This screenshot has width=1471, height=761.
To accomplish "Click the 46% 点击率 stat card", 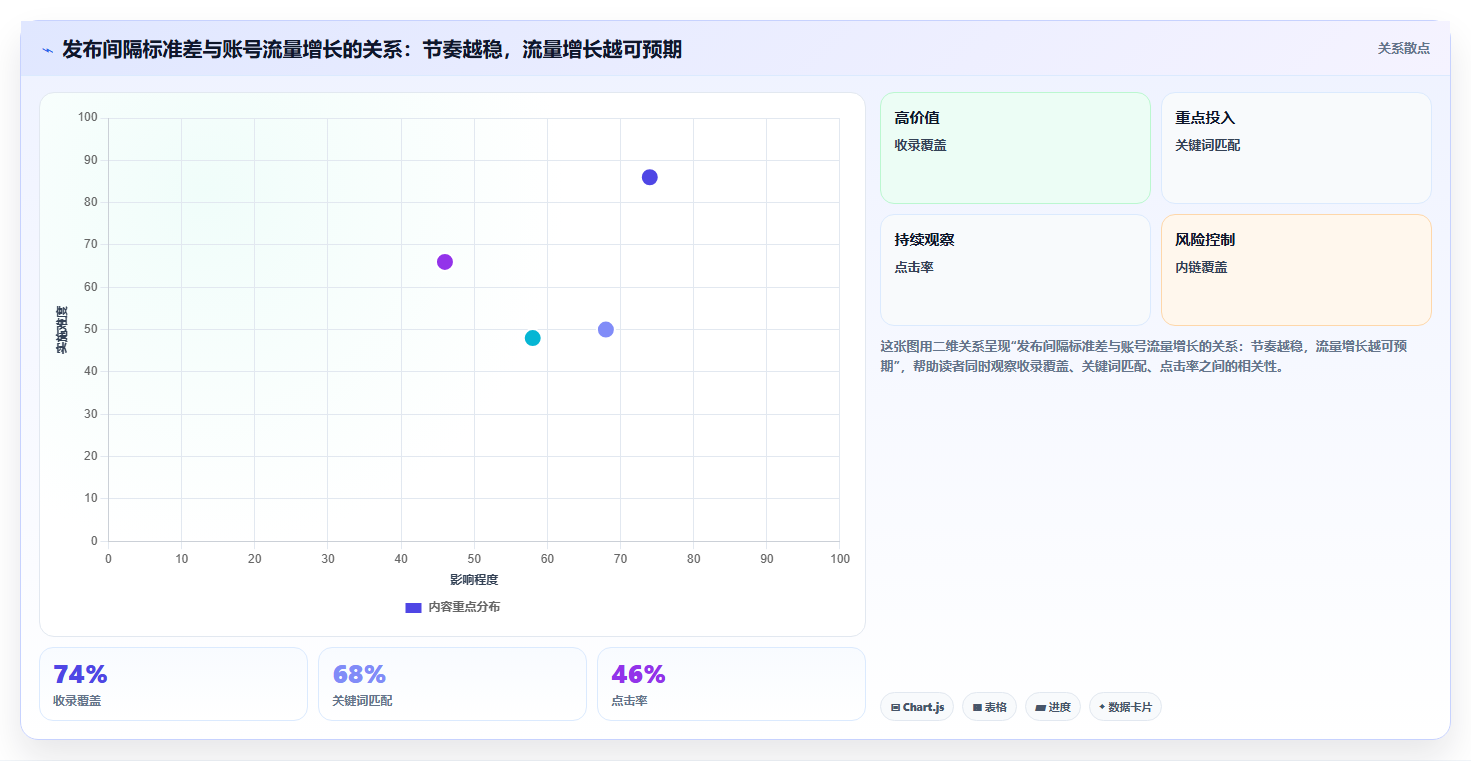I will click(731, 684).
